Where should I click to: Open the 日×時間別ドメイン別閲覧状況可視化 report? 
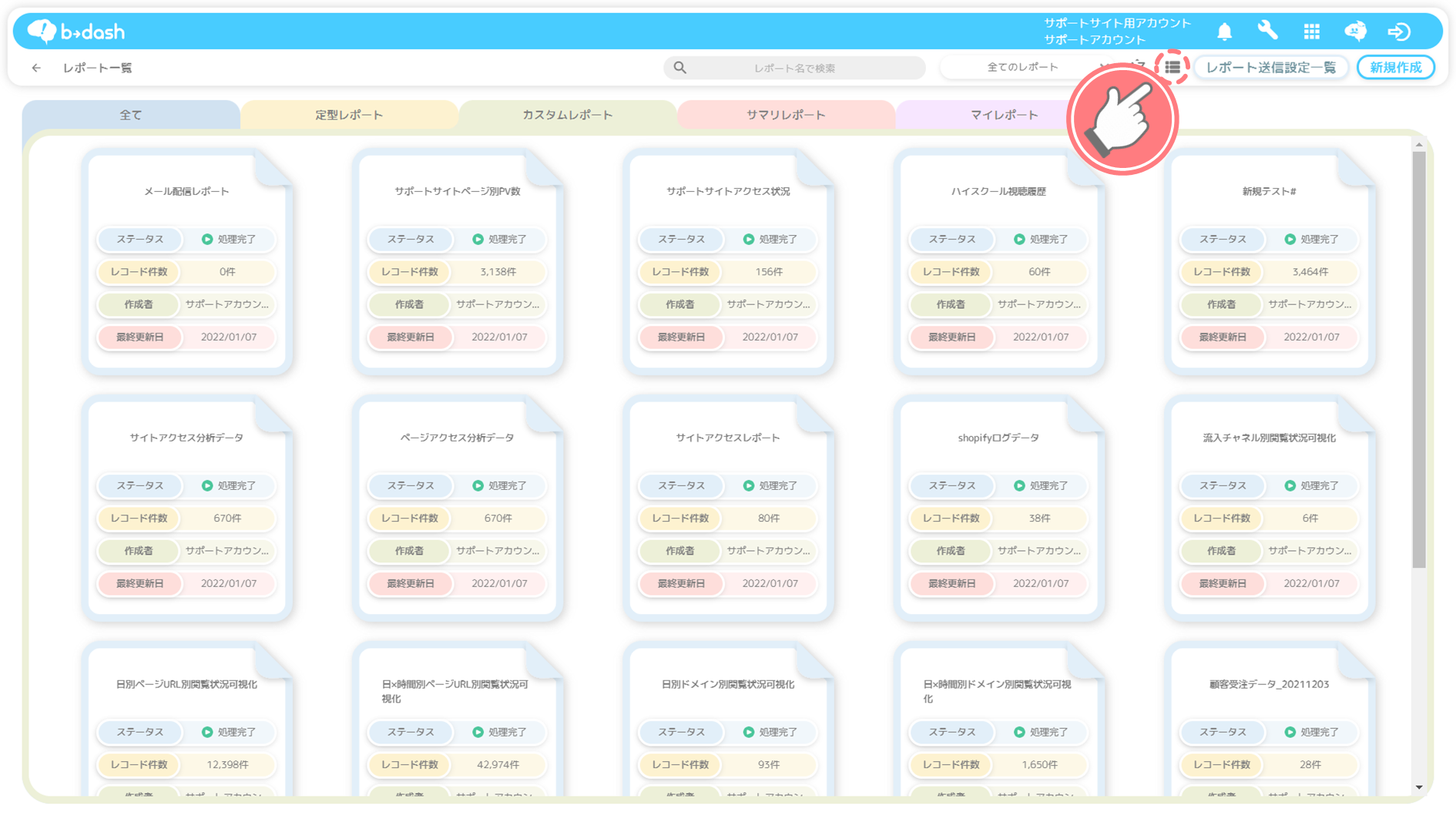(999, 720)
